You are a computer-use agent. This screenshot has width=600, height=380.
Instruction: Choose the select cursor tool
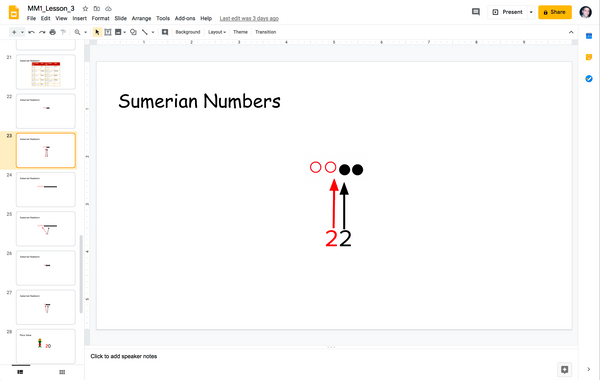point(97,32)
